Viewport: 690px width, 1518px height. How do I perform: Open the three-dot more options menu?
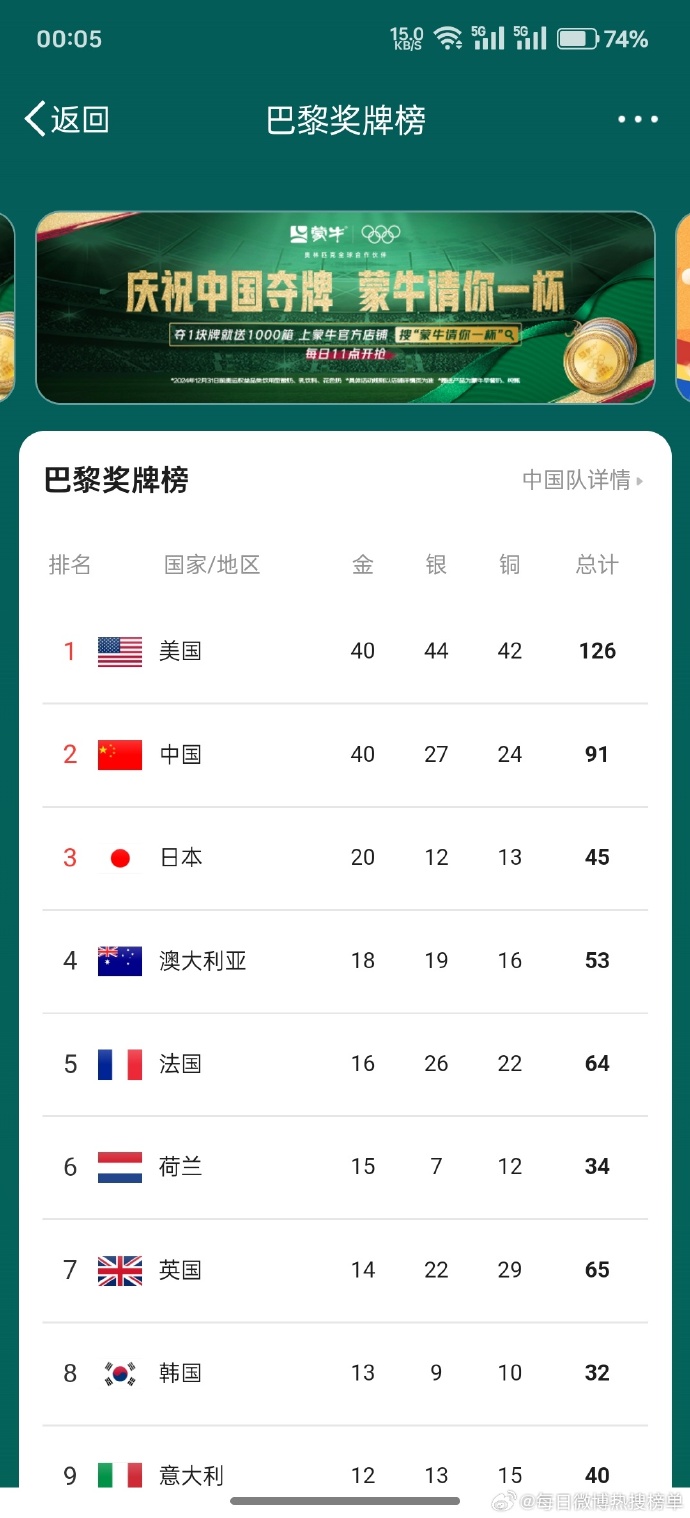point(638,119)
